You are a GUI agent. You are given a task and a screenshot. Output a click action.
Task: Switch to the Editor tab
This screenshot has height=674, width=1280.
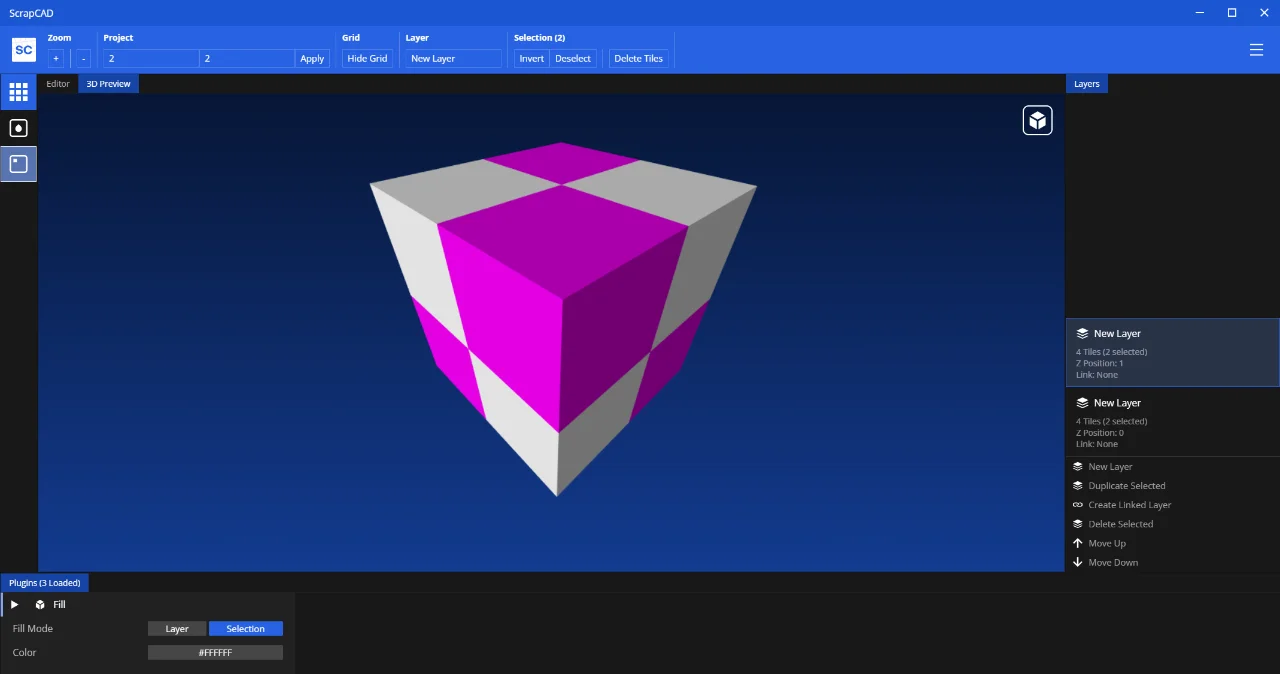pyautogui.click(x=58, y=84)
